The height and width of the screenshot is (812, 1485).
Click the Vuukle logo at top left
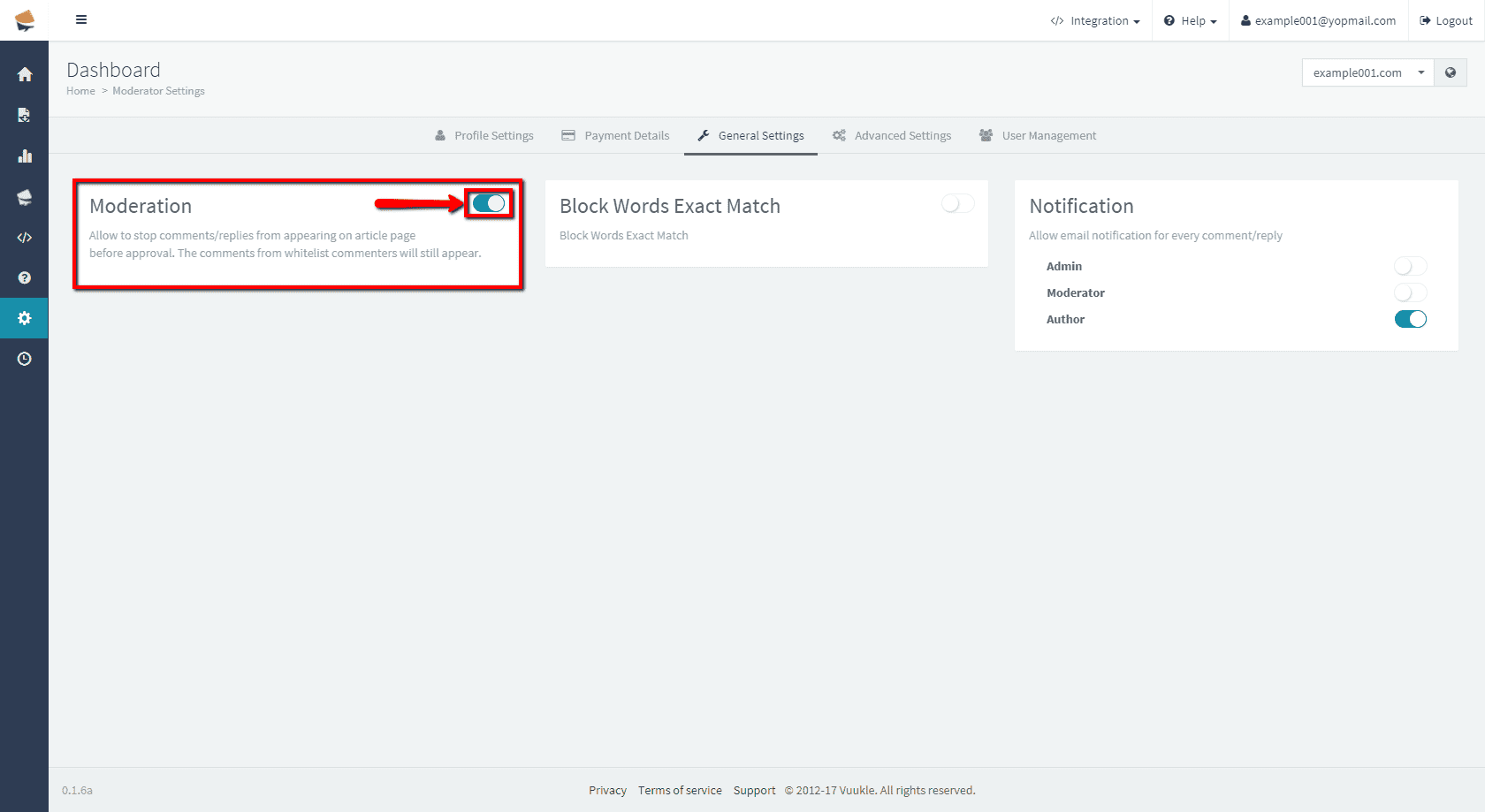(x=25, y=19)
